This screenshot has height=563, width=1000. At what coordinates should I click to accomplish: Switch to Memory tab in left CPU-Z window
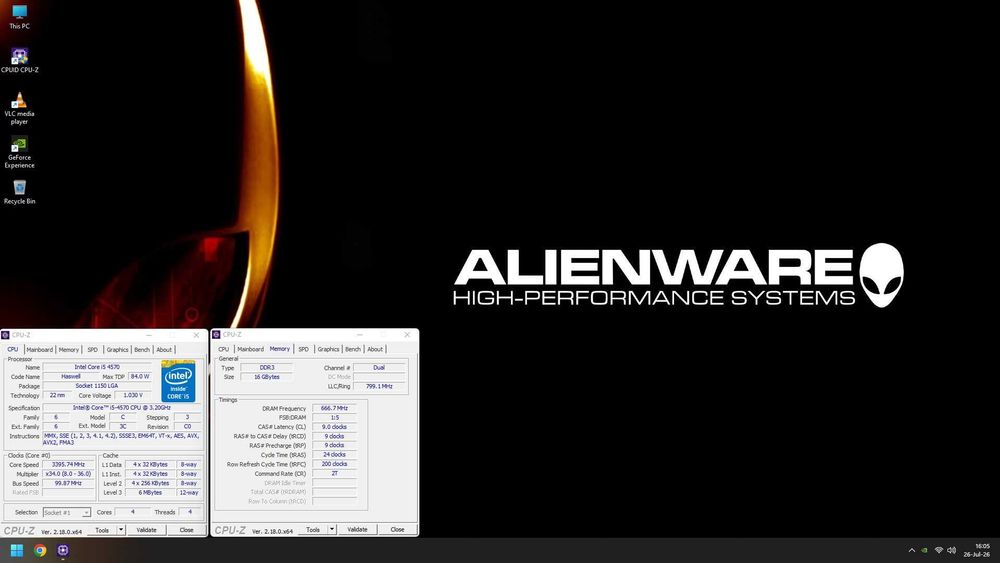(x=69, y=349)
